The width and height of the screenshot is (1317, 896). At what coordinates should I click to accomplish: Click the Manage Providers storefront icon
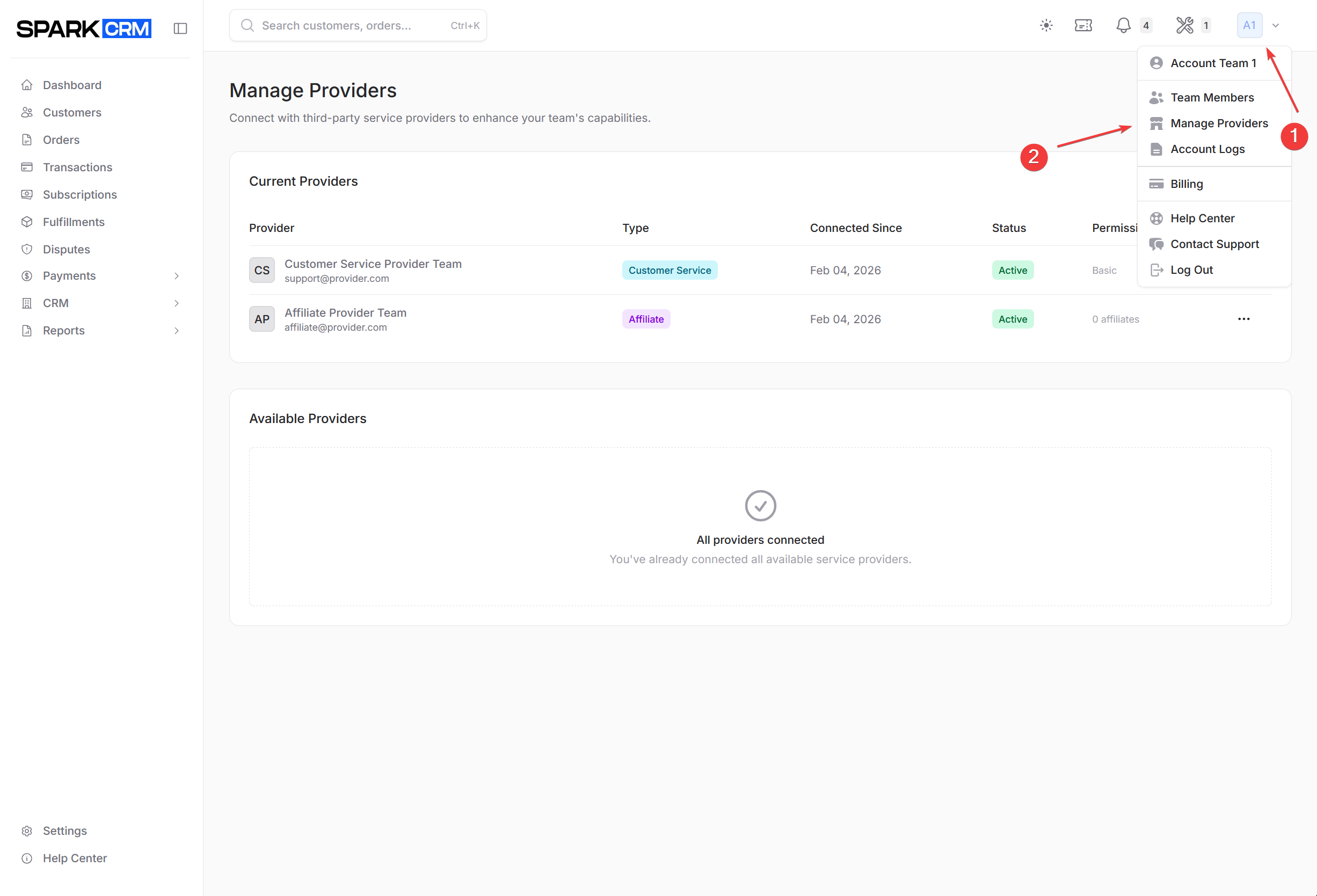[1156, 123]
